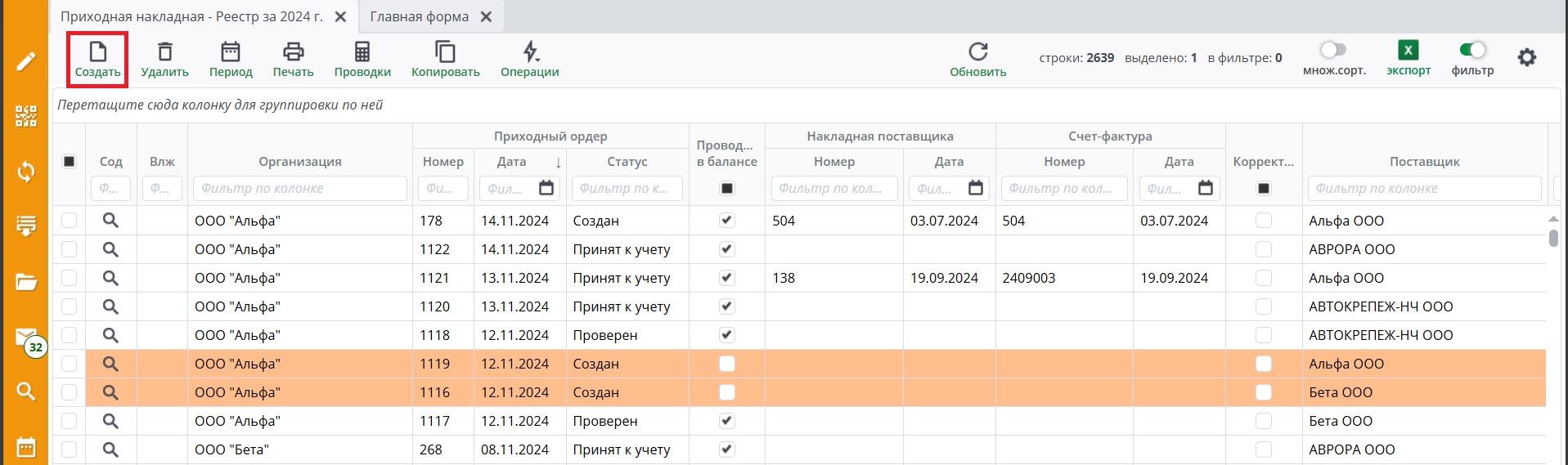Switch to the Главная форма tab
Viewport: 1568px width, 465px height.
(420, 16)
